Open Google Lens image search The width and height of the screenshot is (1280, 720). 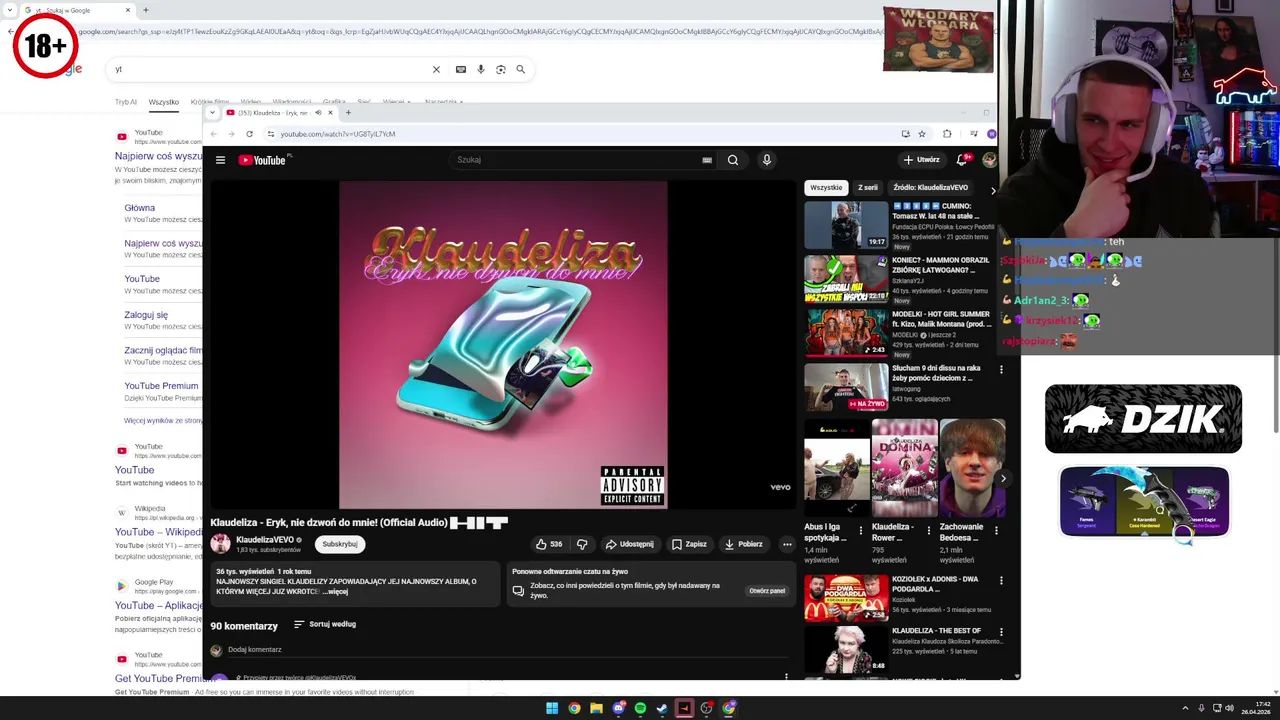pyautogui.click(x=501, y=69)
